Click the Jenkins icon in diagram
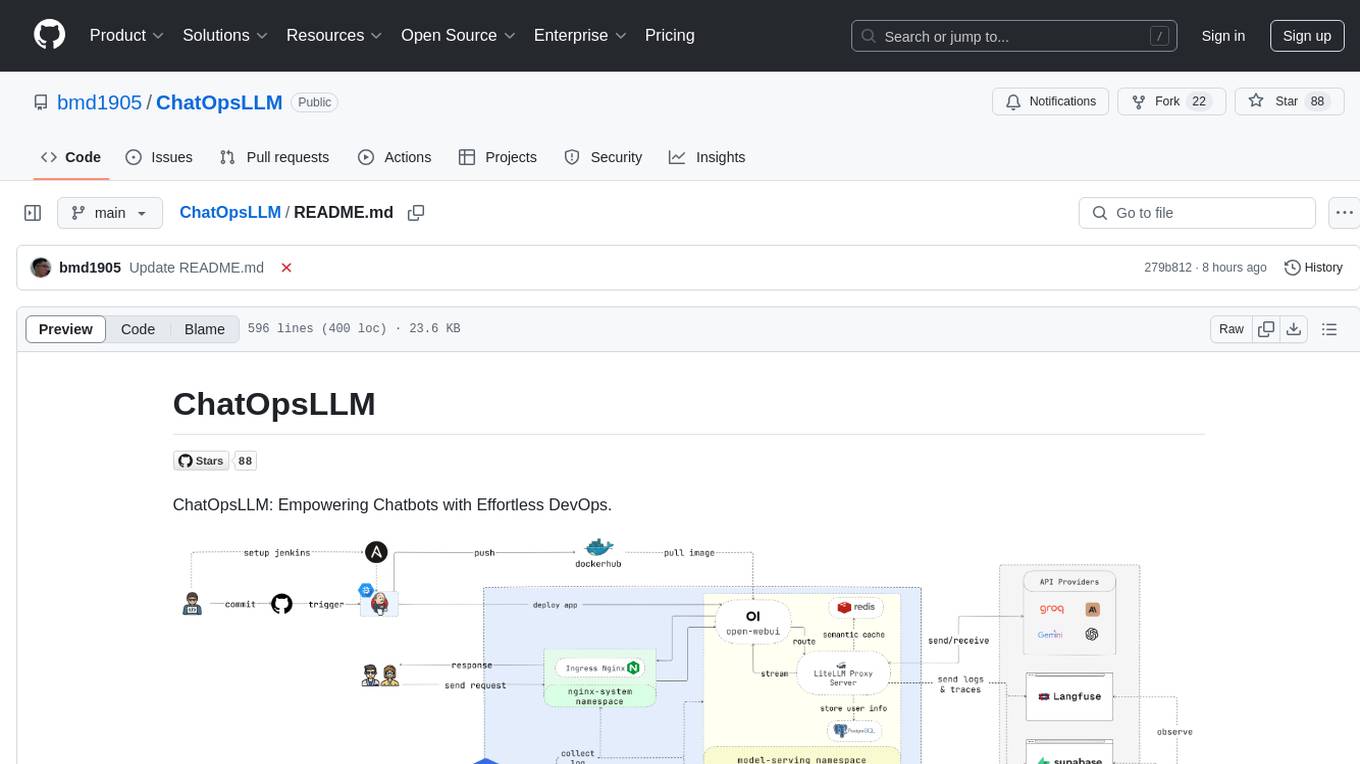1360x764 pixels. tap(380, 603)
